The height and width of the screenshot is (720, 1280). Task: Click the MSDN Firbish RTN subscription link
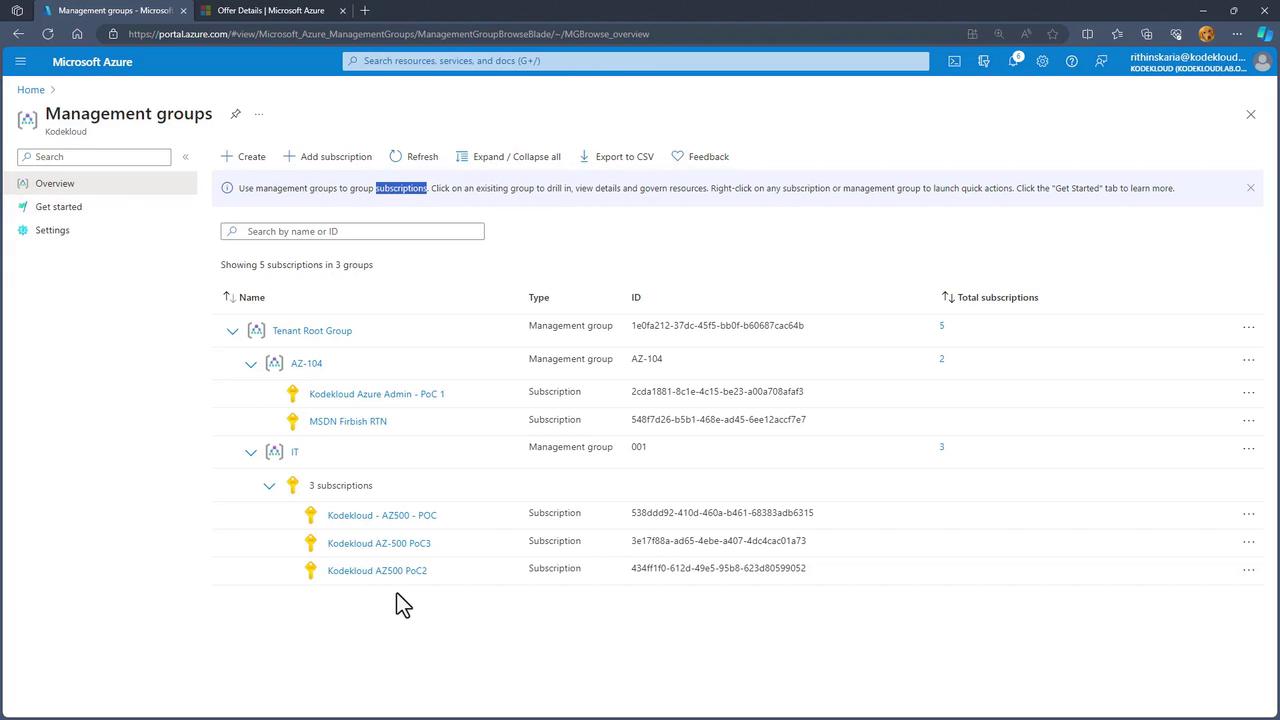347,421
